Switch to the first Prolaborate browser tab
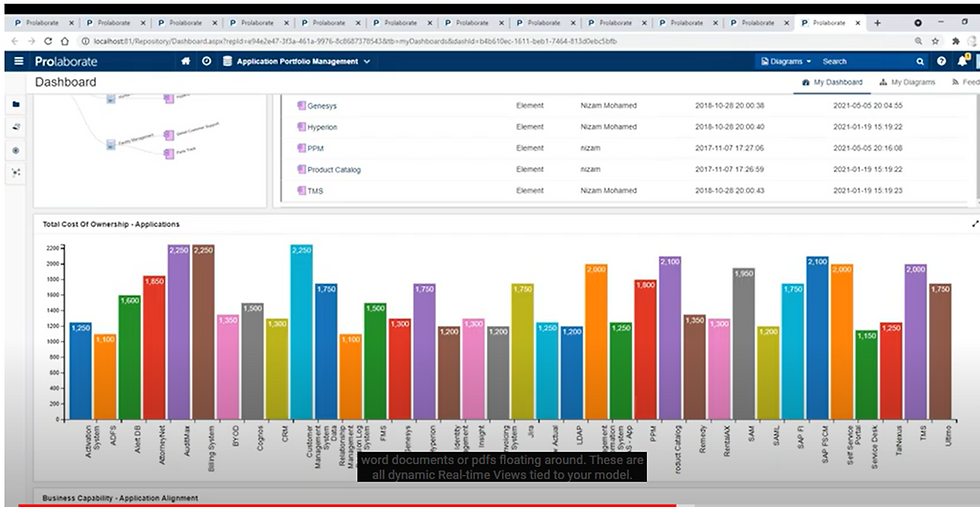 (42, 23)
